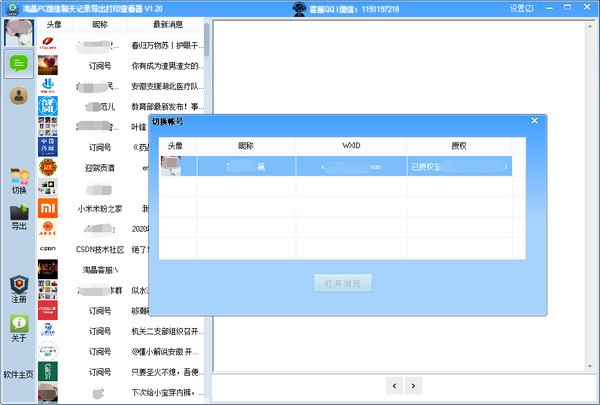600x405 pixels.
Task: Select the authorized account row in dialog
Action: tap(340, 167)
